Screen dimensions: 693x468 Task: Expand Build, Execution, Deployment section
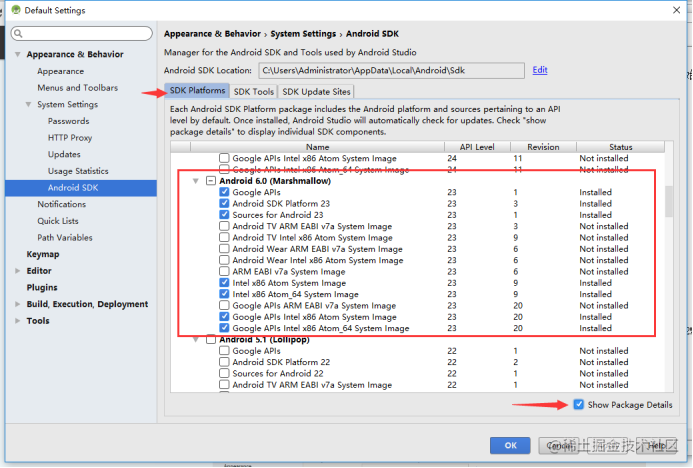tap(18, 304)
